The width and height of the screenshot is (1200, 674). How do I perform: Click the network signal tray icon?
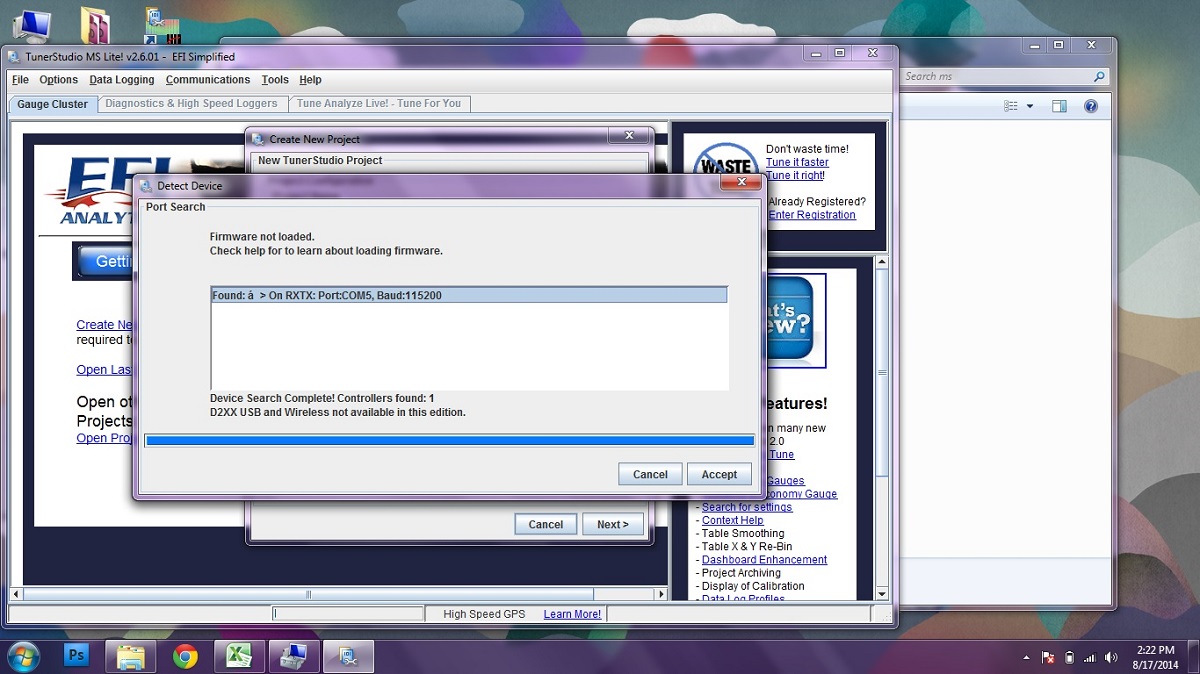pyautogui.click(x=1090, y=657)
